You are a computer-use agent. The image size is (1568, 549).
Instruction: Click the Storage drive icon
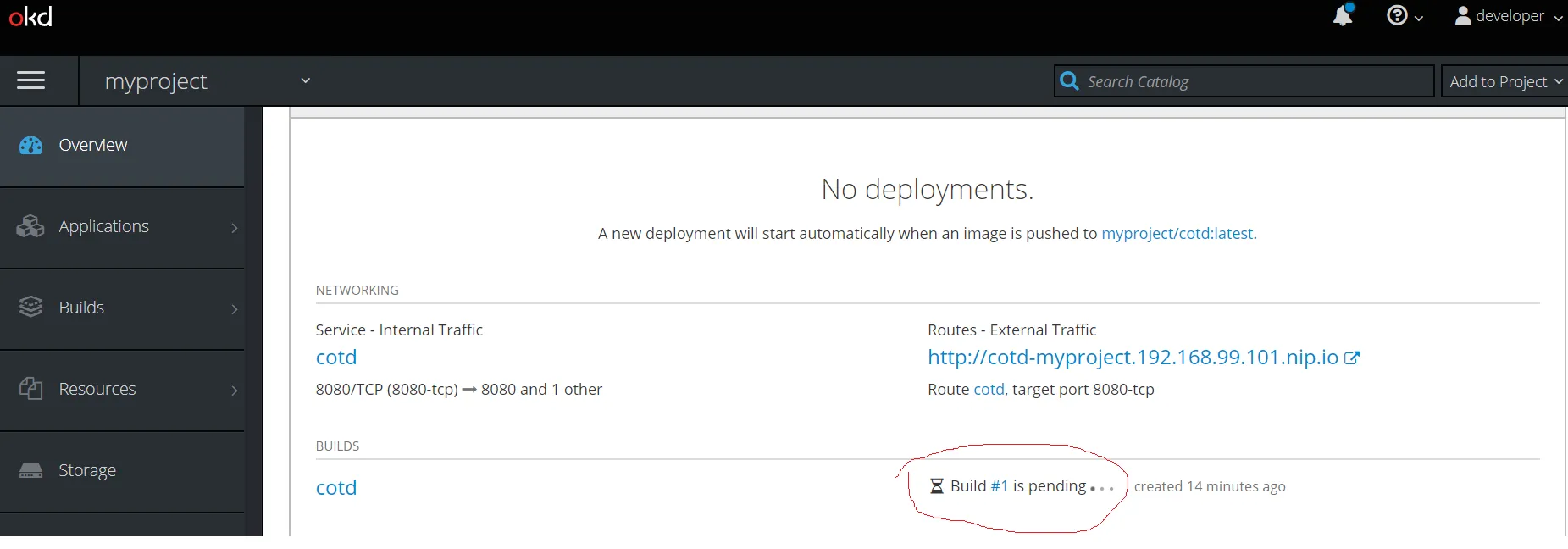pos(31,470)
